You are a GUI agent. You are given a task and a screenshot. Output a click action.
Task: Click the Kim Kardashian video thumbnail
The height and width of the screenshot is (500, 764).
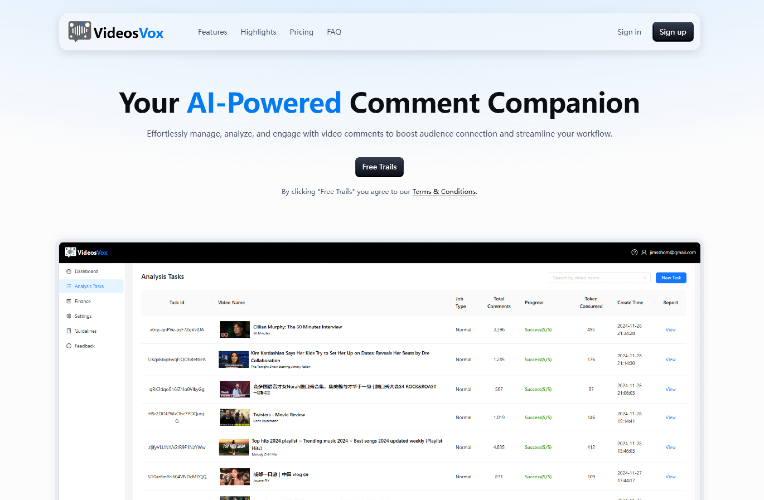tap(234, 359)
